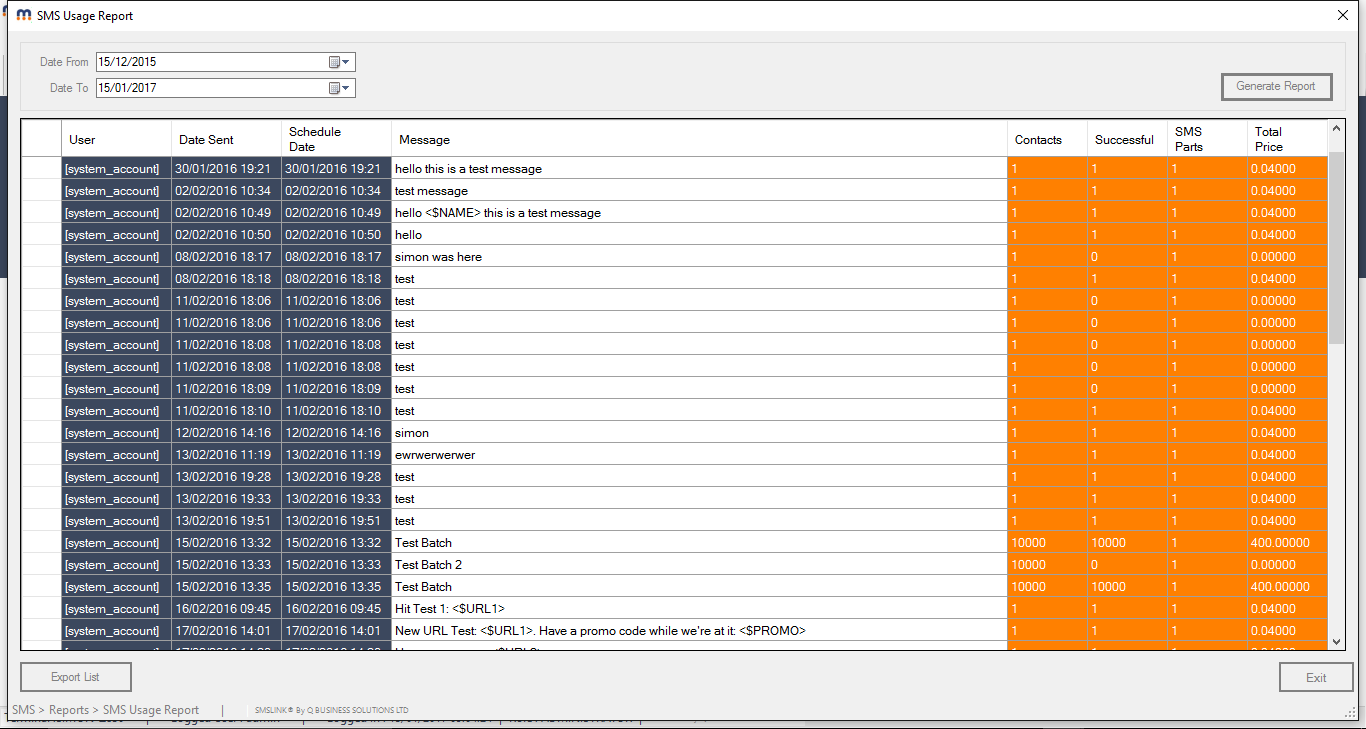Image resolution: width=1366 pixels, height=729 pixels.
Task: Click the Export List button
Action: 76,677
